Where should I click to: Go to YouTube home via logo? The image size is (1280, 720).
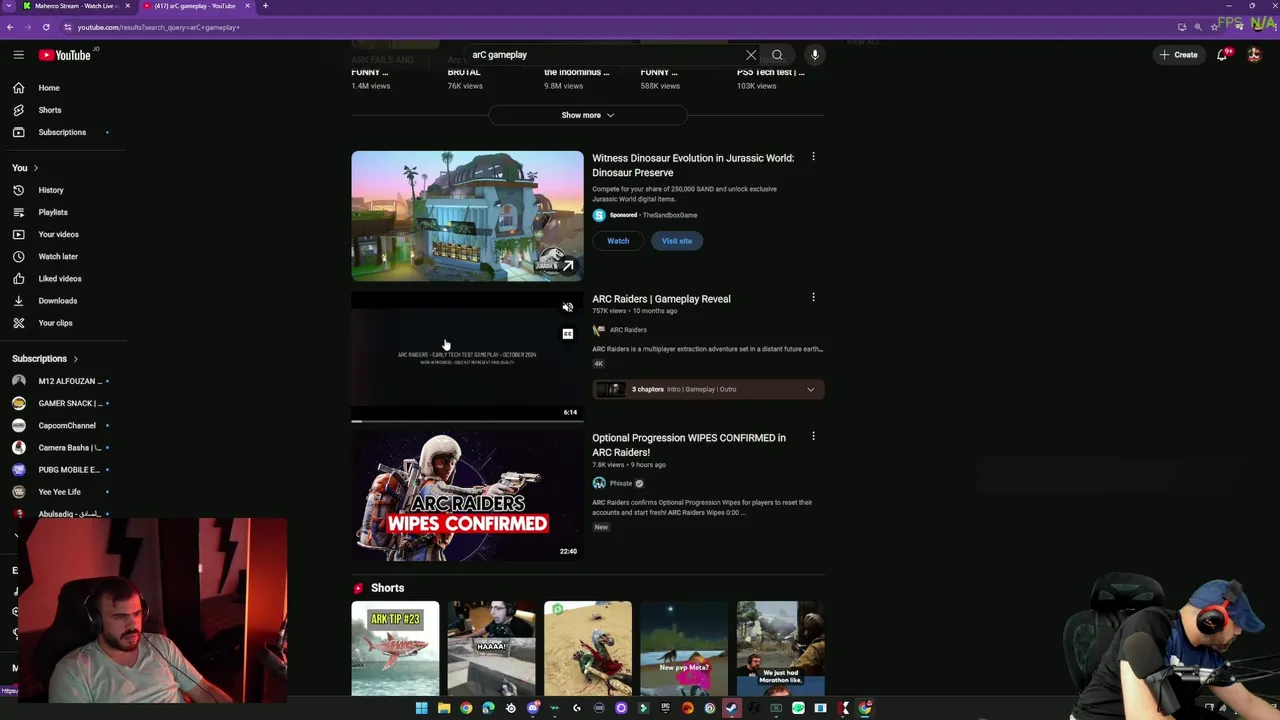[x=65, y=55]
